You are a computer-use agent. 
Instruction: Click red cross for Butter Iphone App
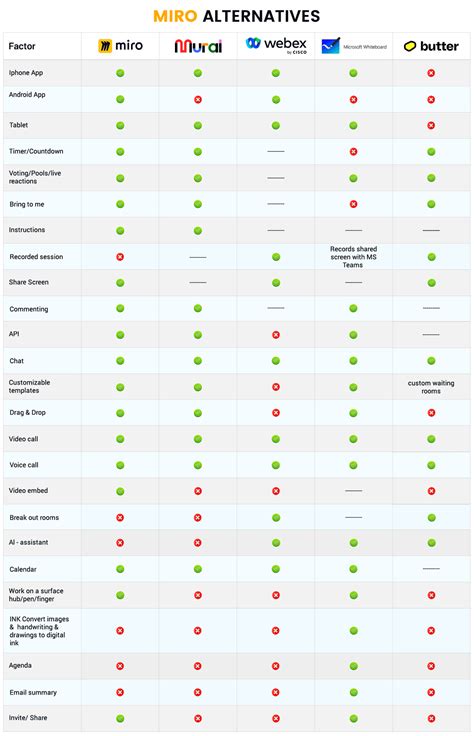431,73
